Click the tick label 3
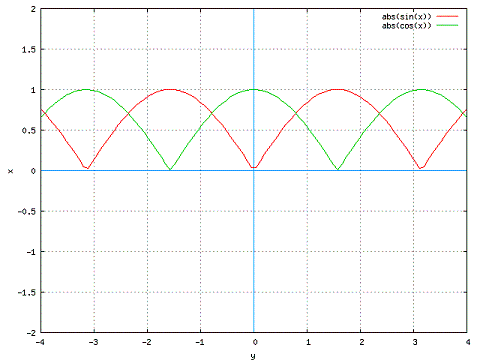Image resolution: width=480 pixels, height=360 pixels. tap(415, 342)
